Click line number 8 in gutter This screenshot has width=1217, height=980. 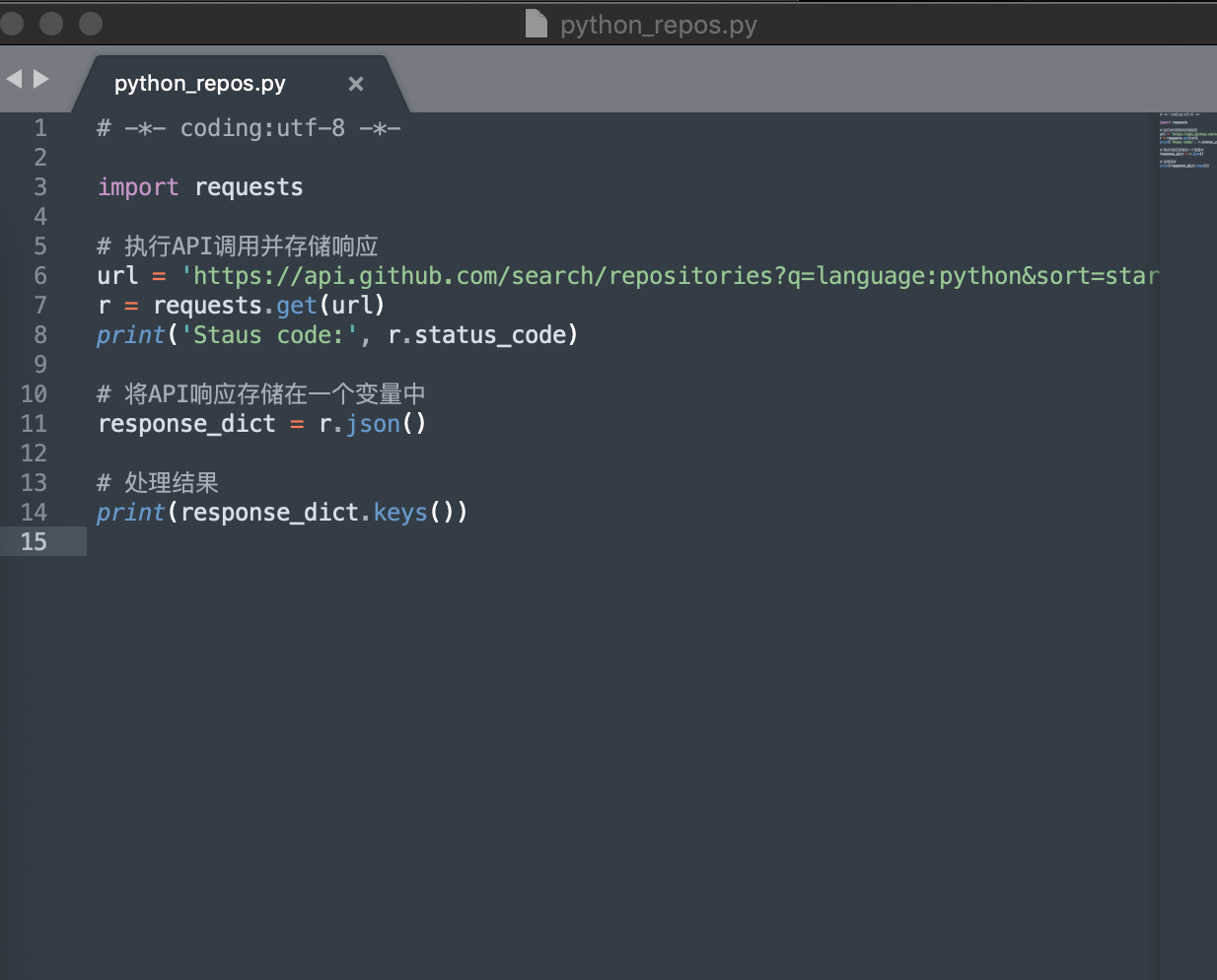(40, 335)
